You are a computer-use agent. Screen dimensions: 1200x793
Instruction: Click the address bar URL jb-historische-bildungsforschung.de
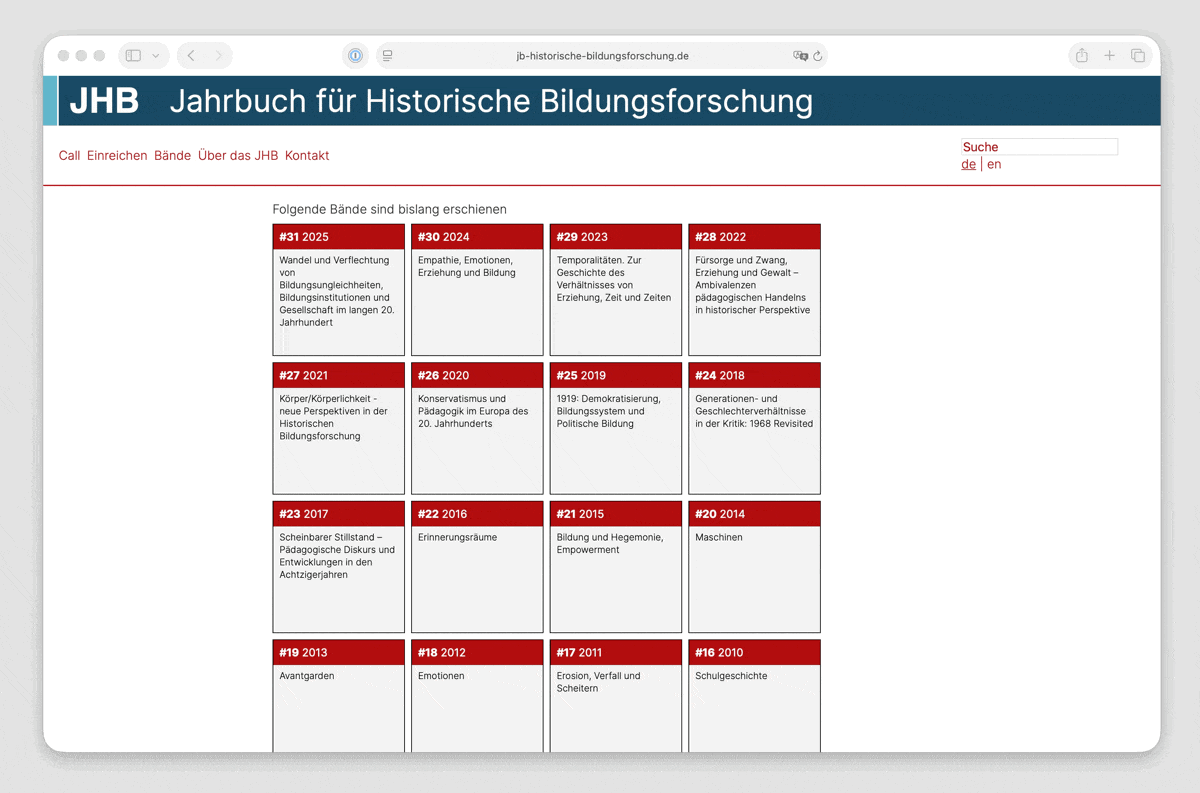tap(602, 56)
